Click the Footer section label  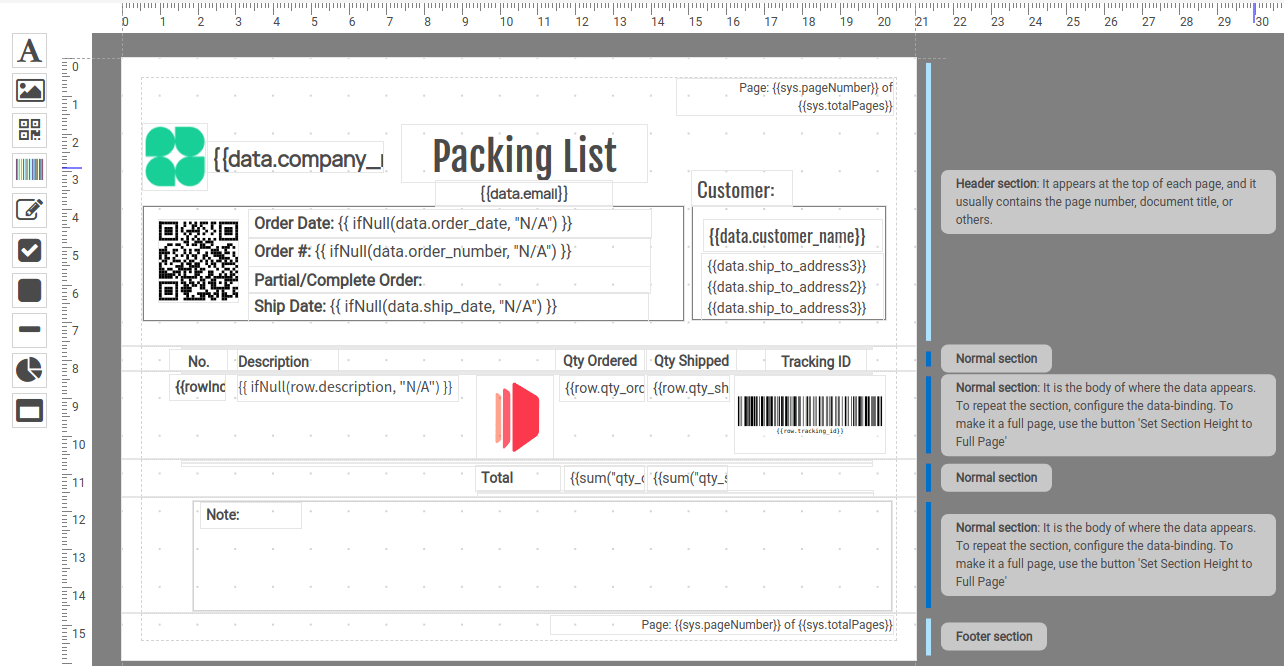pyautogui.click(x=994, y=637)
